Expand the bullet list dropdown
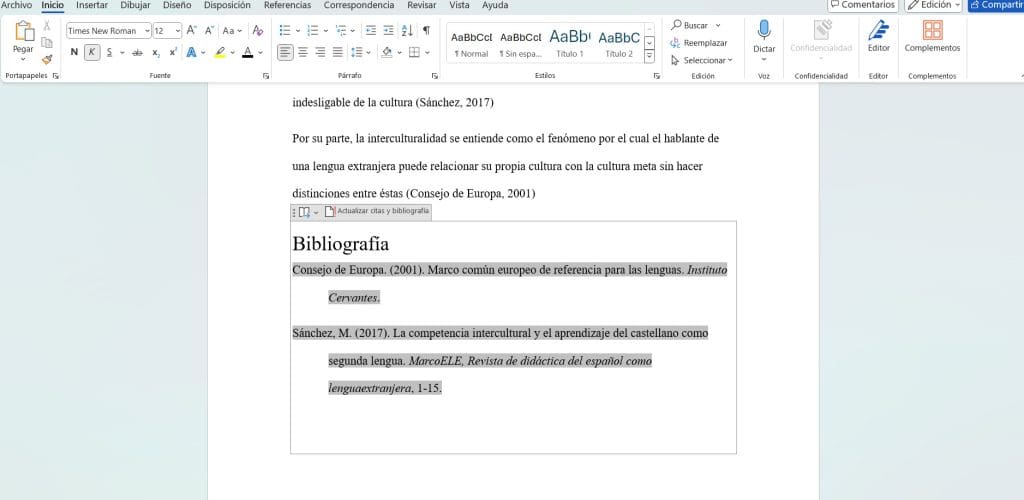The image size is (1024, 500). tap(298, 31)
